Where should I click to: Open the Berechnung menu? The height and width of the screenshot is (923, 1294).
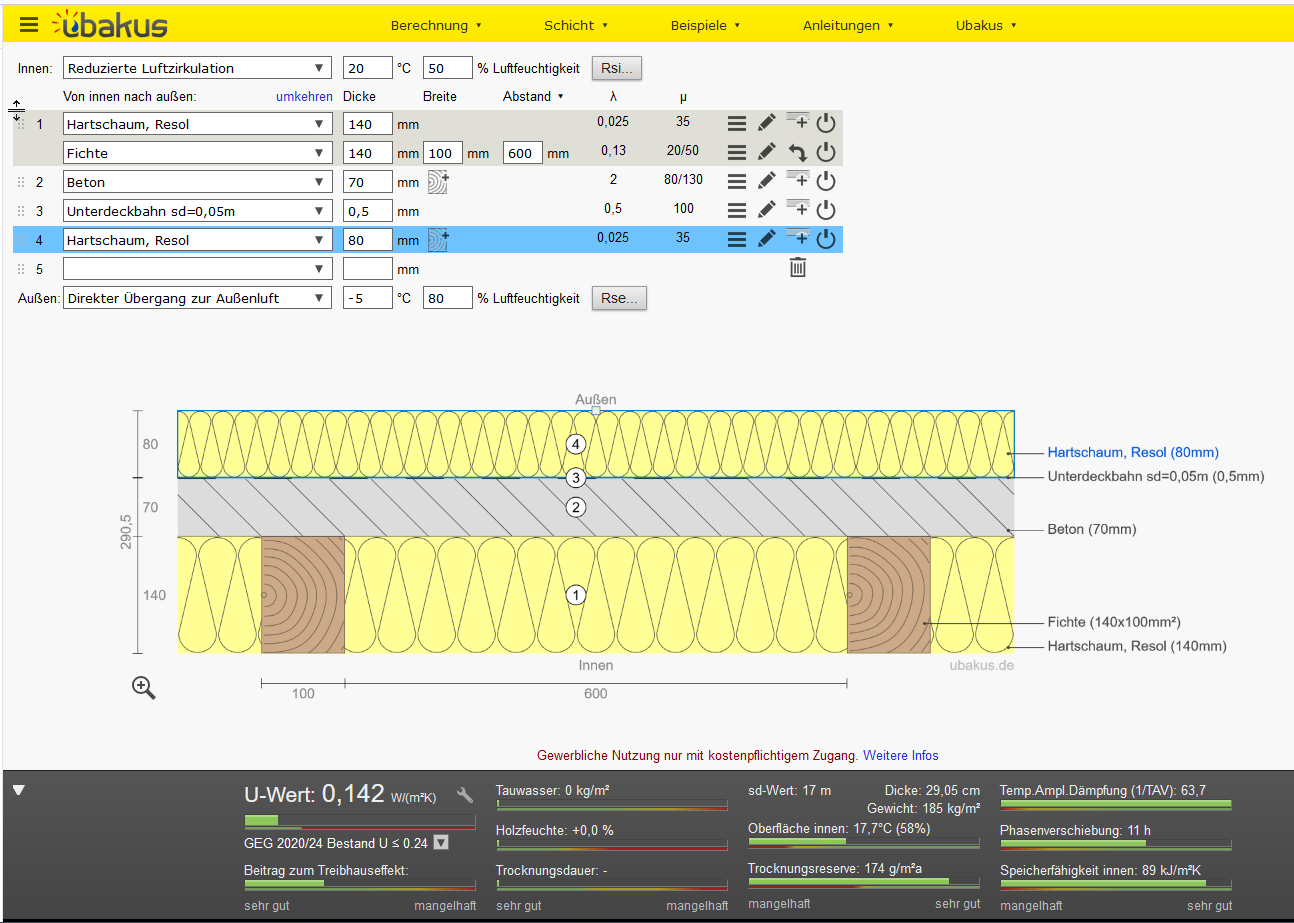pyautogui.click(x=436, y=25)
